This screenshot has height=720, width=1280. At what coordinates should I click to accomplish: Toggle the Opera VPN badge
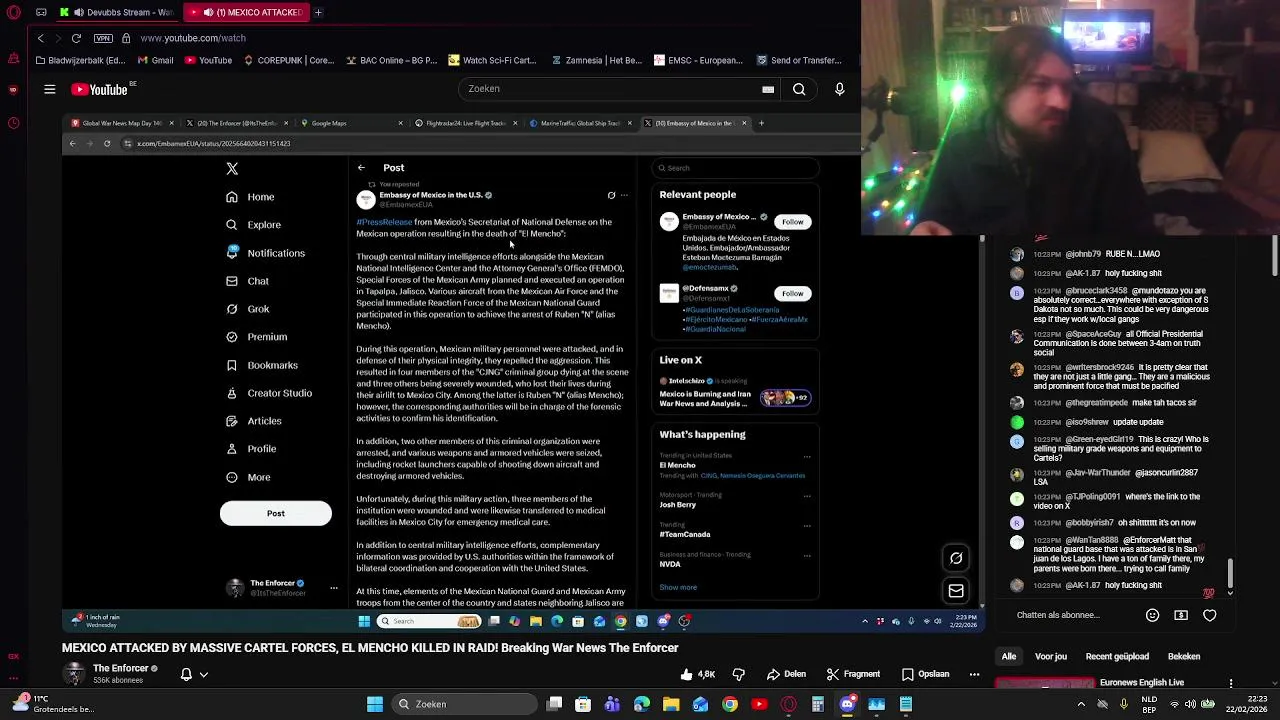pyautogui.click(x=103, y=38)
